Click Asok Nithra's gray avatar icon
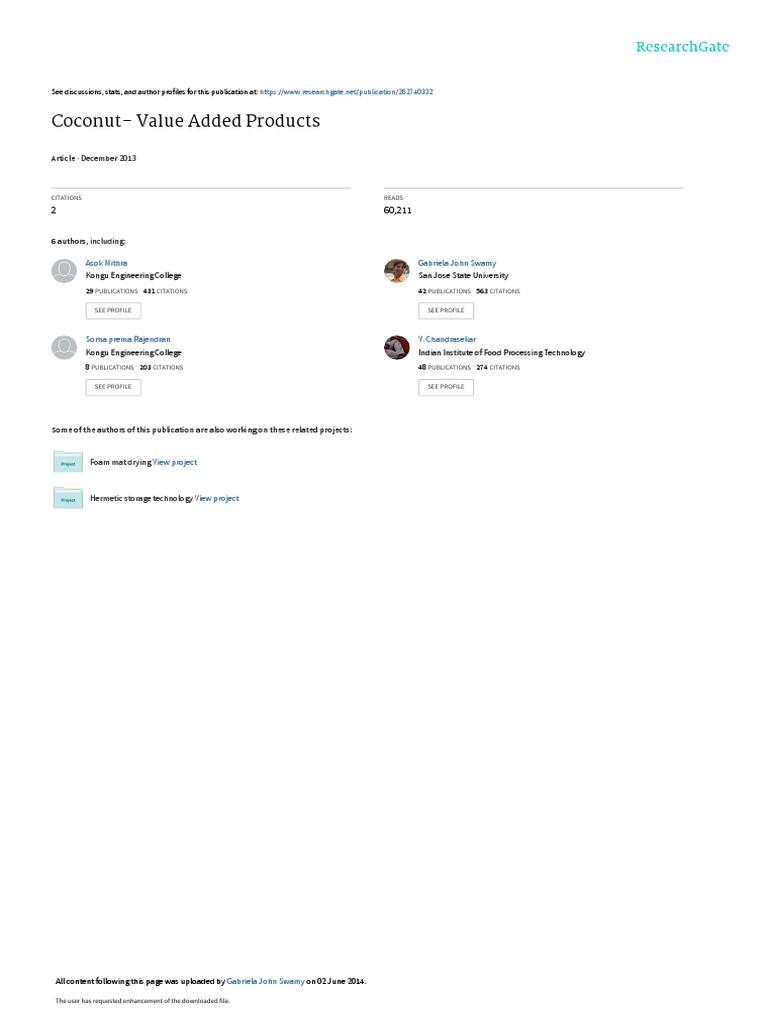Viewport: 768px width, 1024px height. (64, 271)
